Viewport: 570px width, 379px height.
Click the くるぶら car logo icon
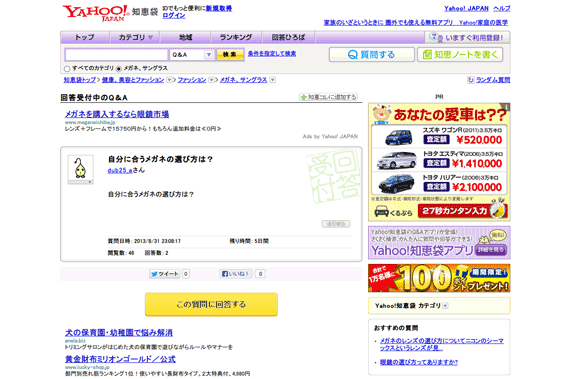pyautogui.click(x=381, y=211)
